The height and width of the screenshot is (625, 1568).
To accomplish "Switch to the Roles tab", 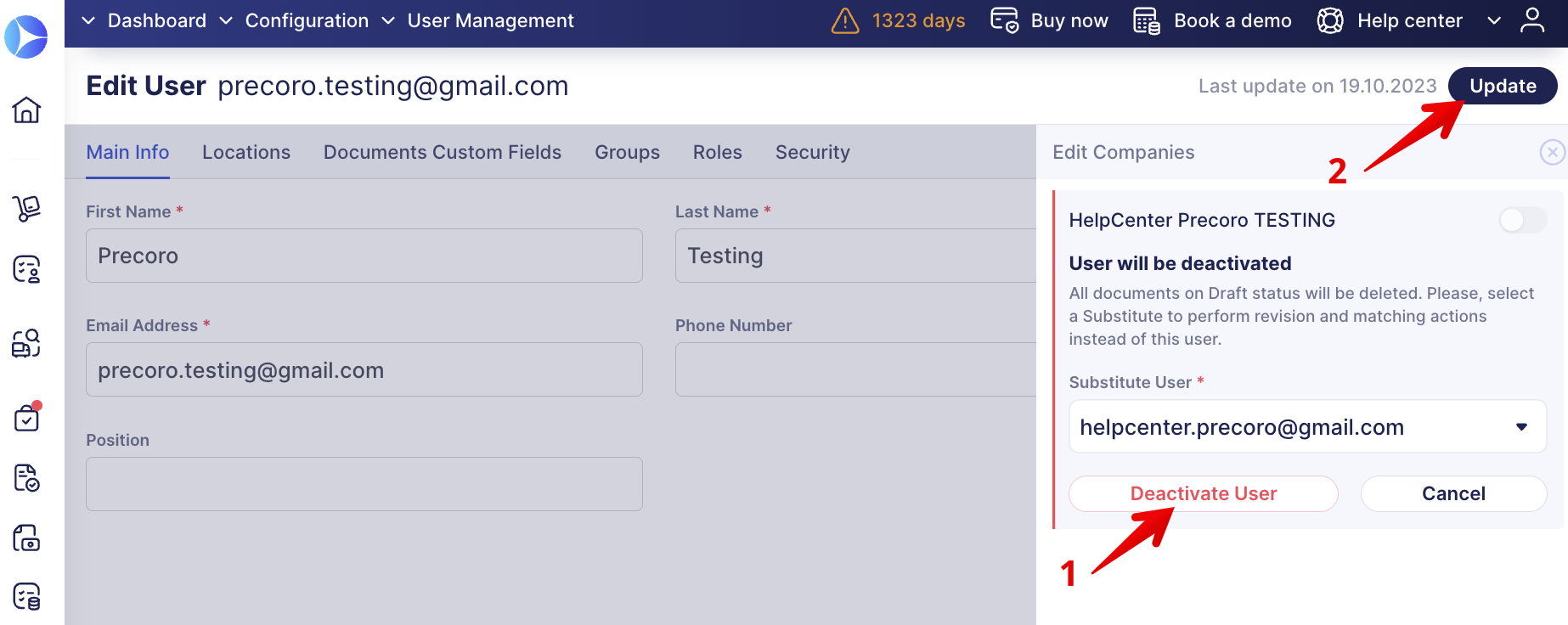I will 718,152.
